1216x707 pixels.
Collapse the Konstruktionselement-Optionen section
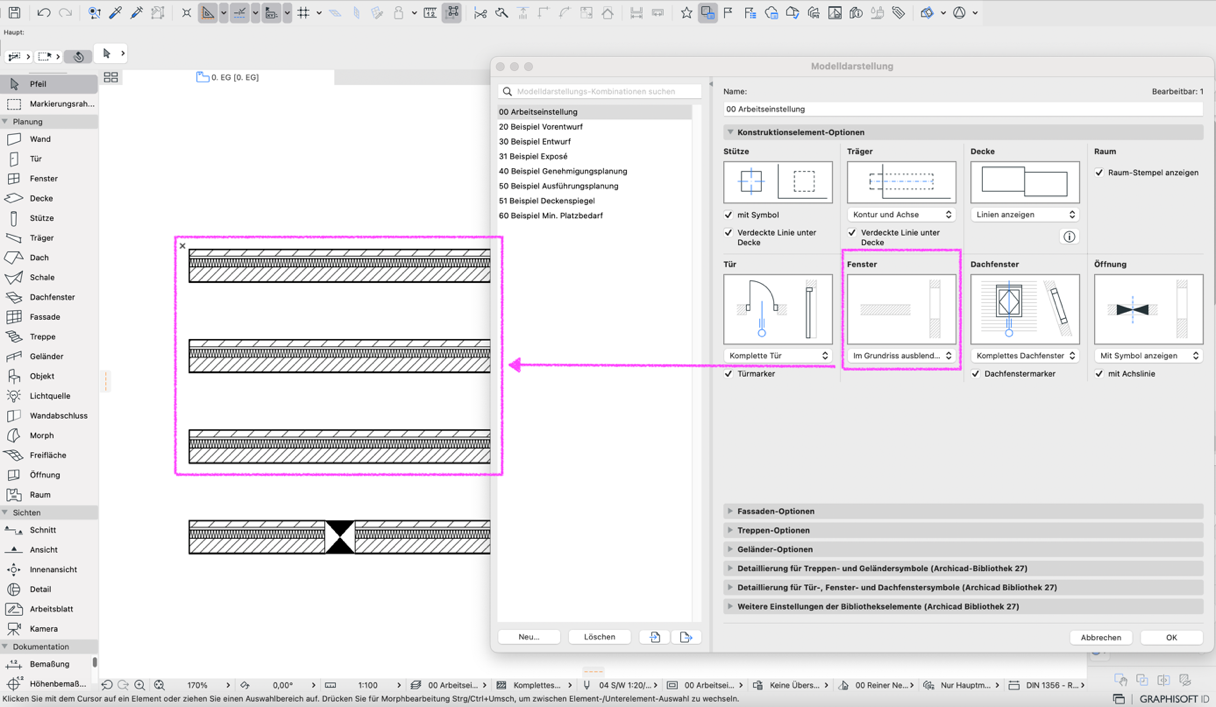(963, 132)
